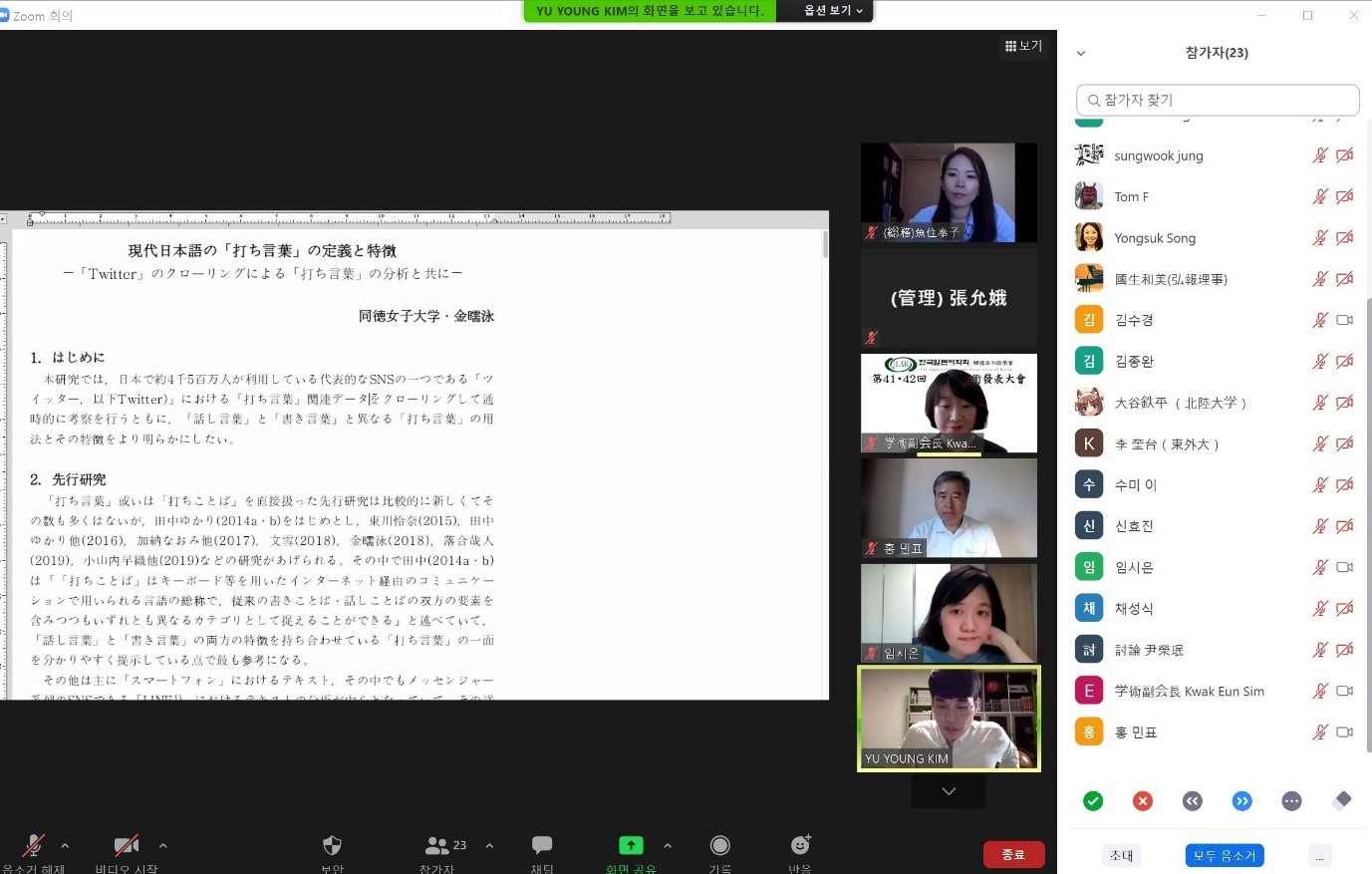Start video using the camera button
The image size is (1372, 874).
[126, 846]
